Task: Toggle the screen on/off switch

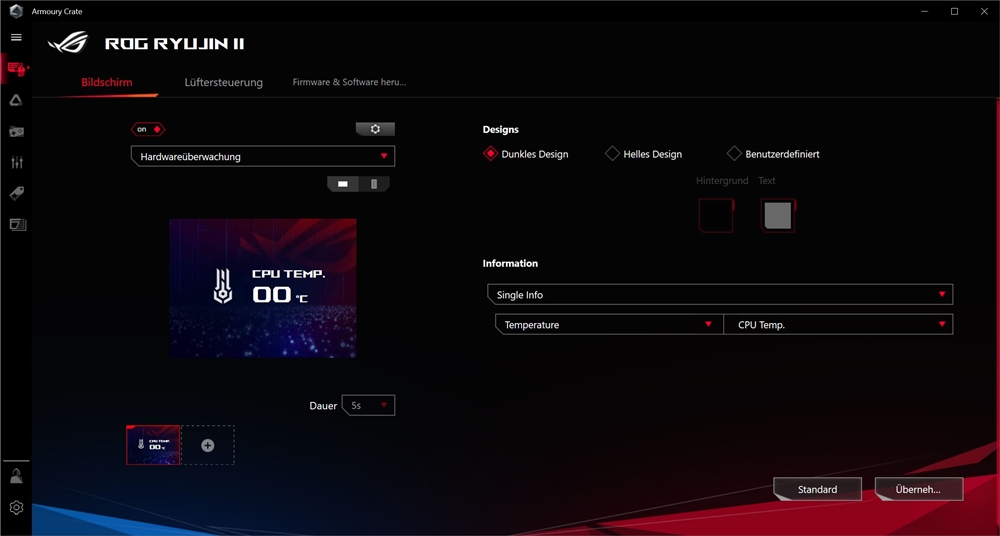Action: (x=148, y=129)
